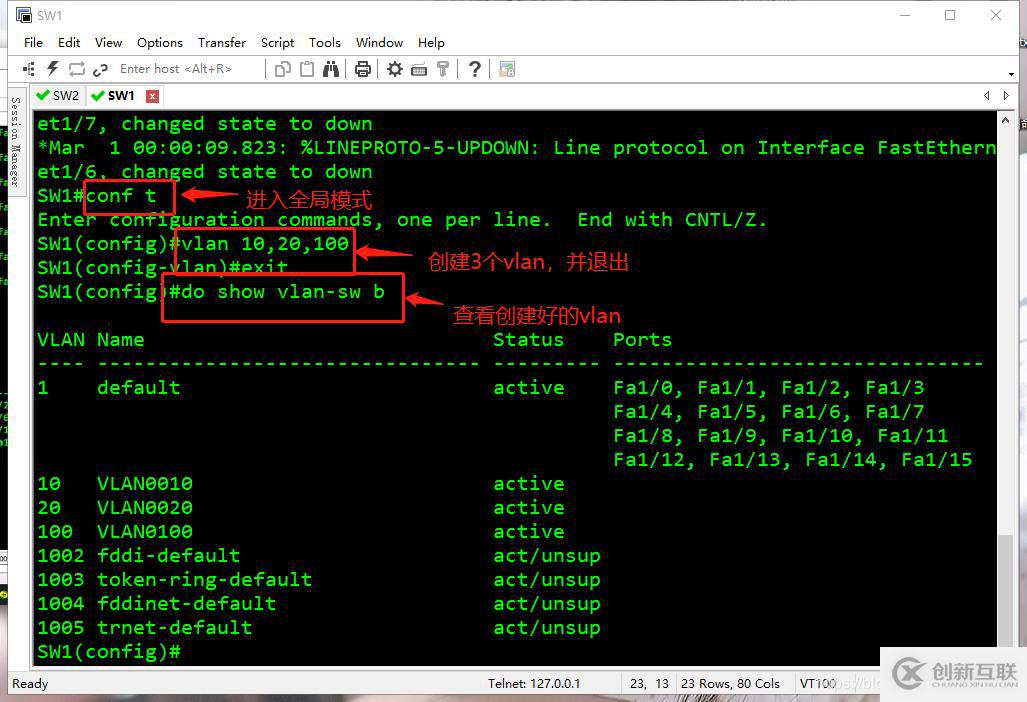Click the 'Ports' column header text

642,340
